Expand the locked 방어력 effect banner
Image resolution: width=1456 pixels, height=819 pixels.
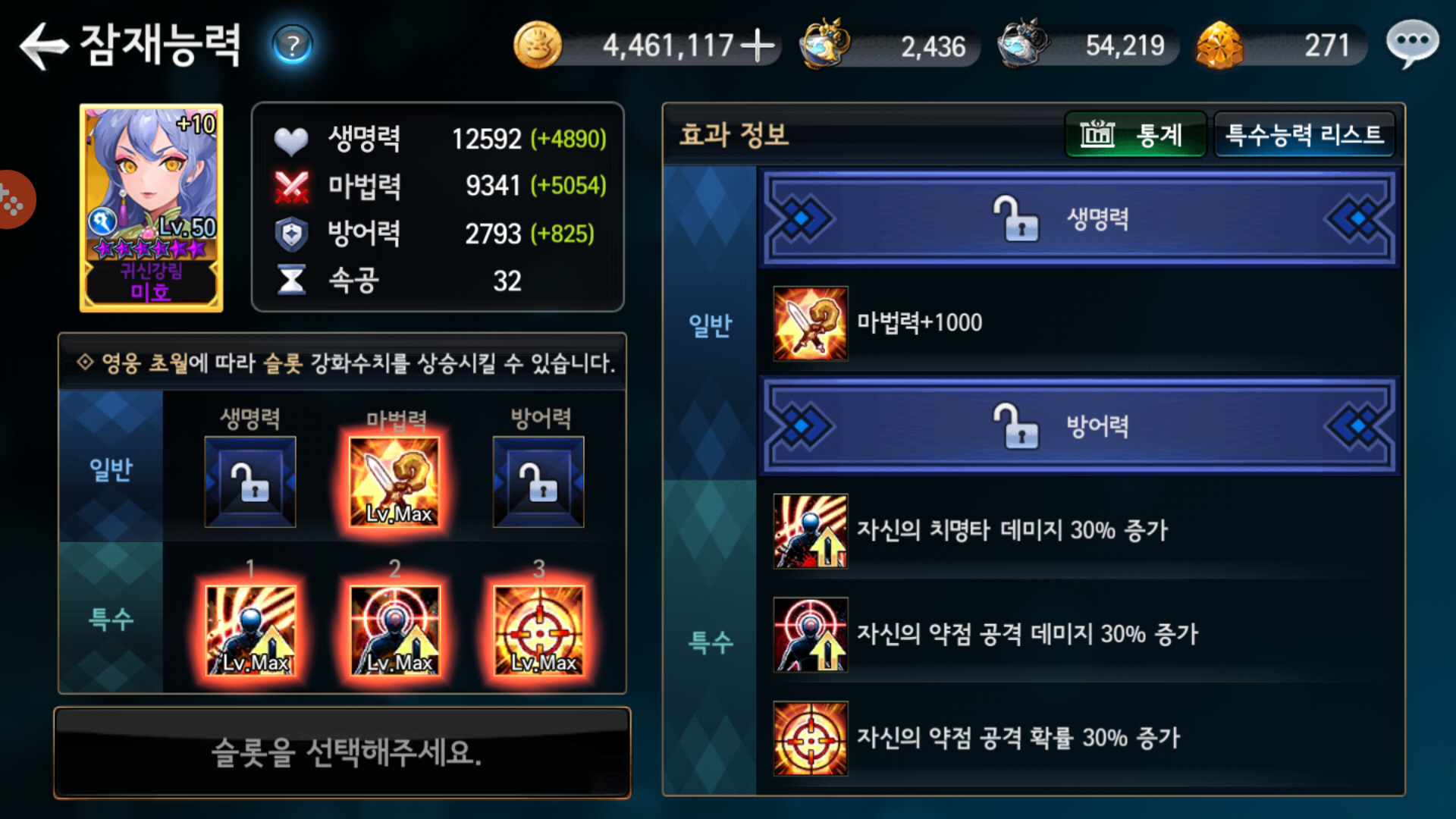click(1080, 425)
